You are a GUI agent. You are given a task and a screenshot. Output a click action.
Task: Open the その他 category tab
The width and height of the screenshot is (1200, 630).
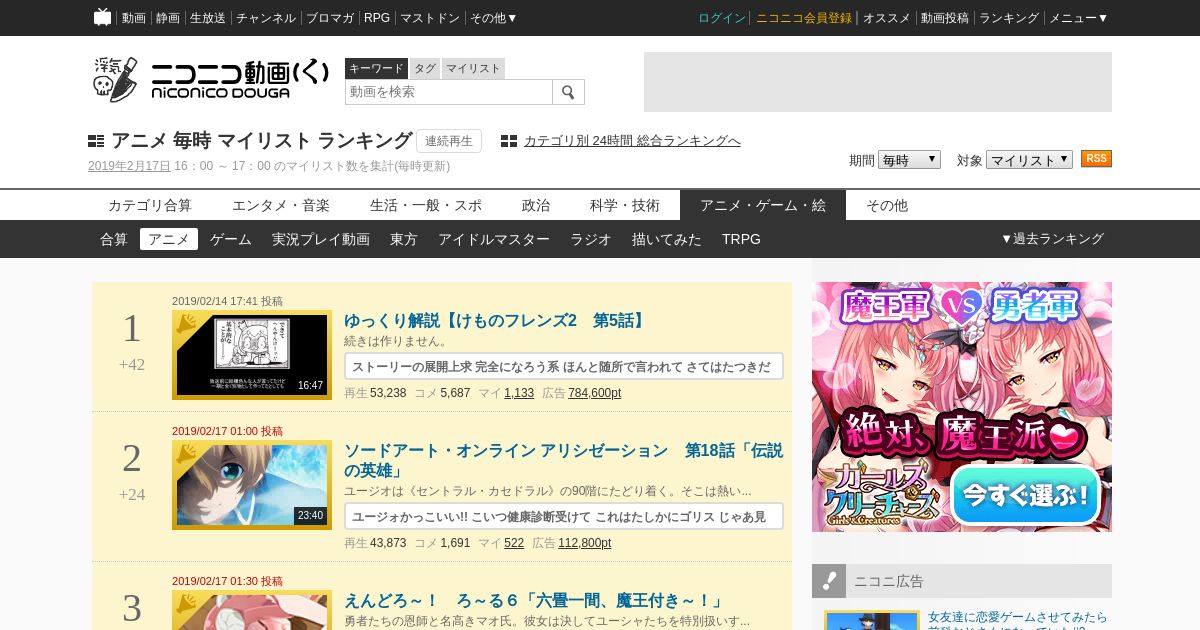(887, 205)
